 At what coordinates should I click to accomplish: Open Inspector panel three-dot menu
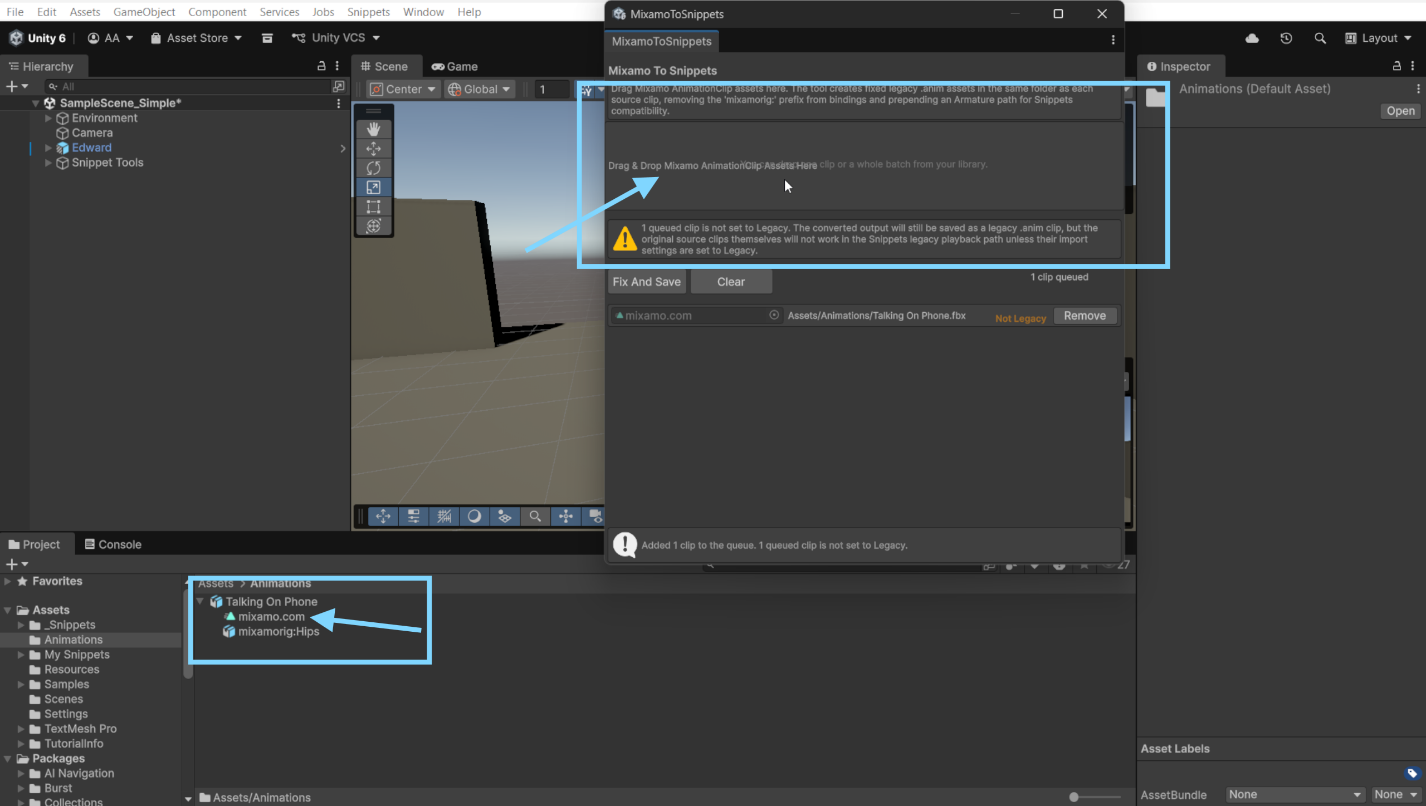[1415, 66]
